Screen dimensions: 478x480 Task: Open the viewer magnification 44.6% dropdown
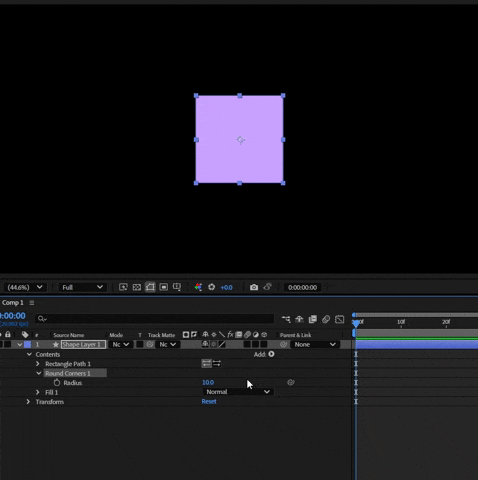(25, 287)
